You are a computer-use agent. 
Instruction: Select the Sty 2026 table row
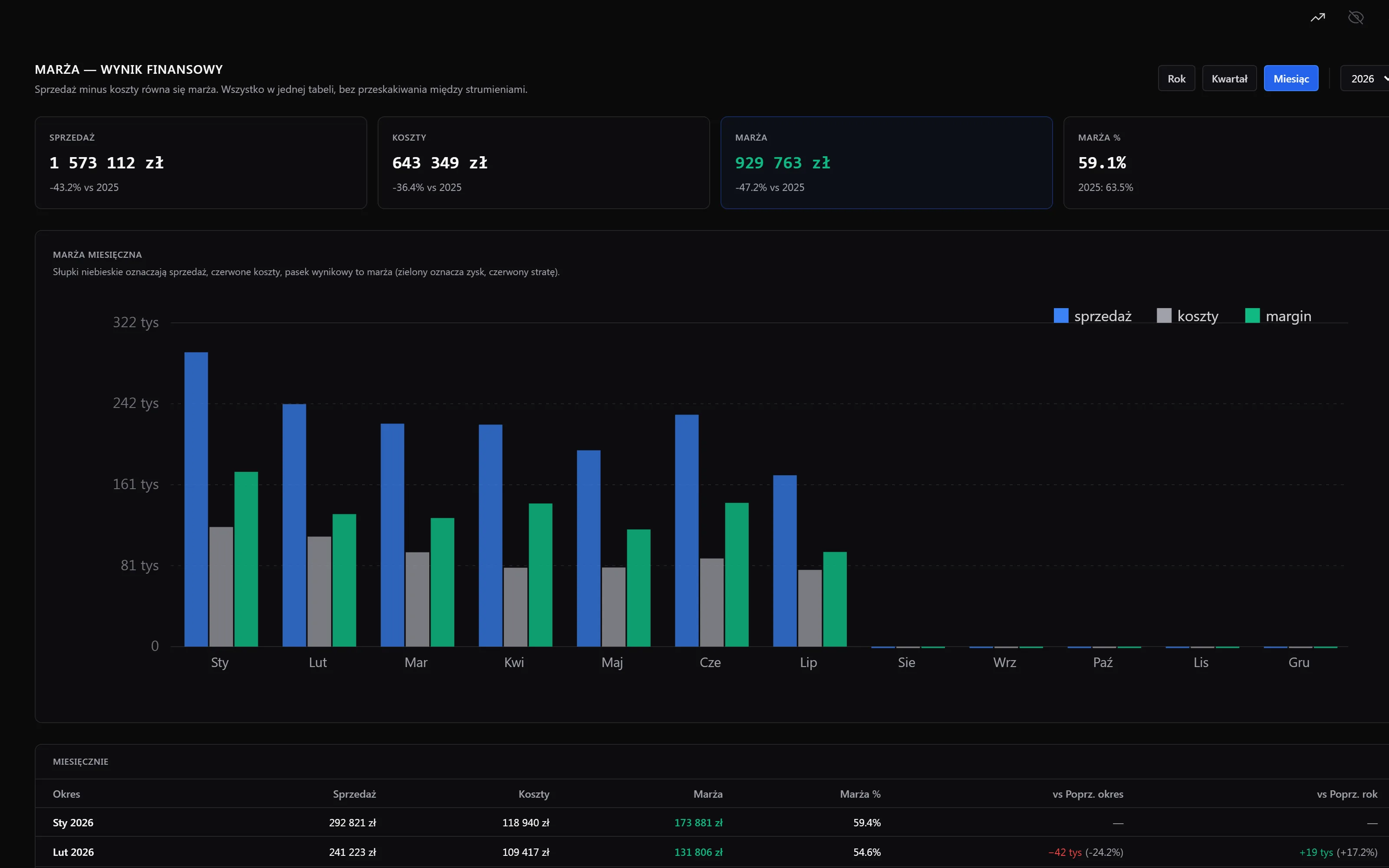pos(712,823)
